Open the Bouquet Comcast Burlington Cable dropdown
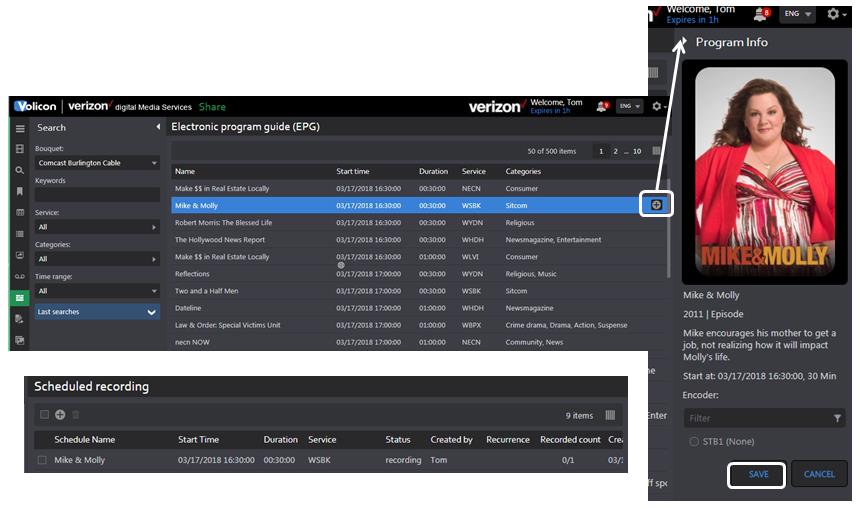This screenshot has height=509, width=860. coord(97,163)
